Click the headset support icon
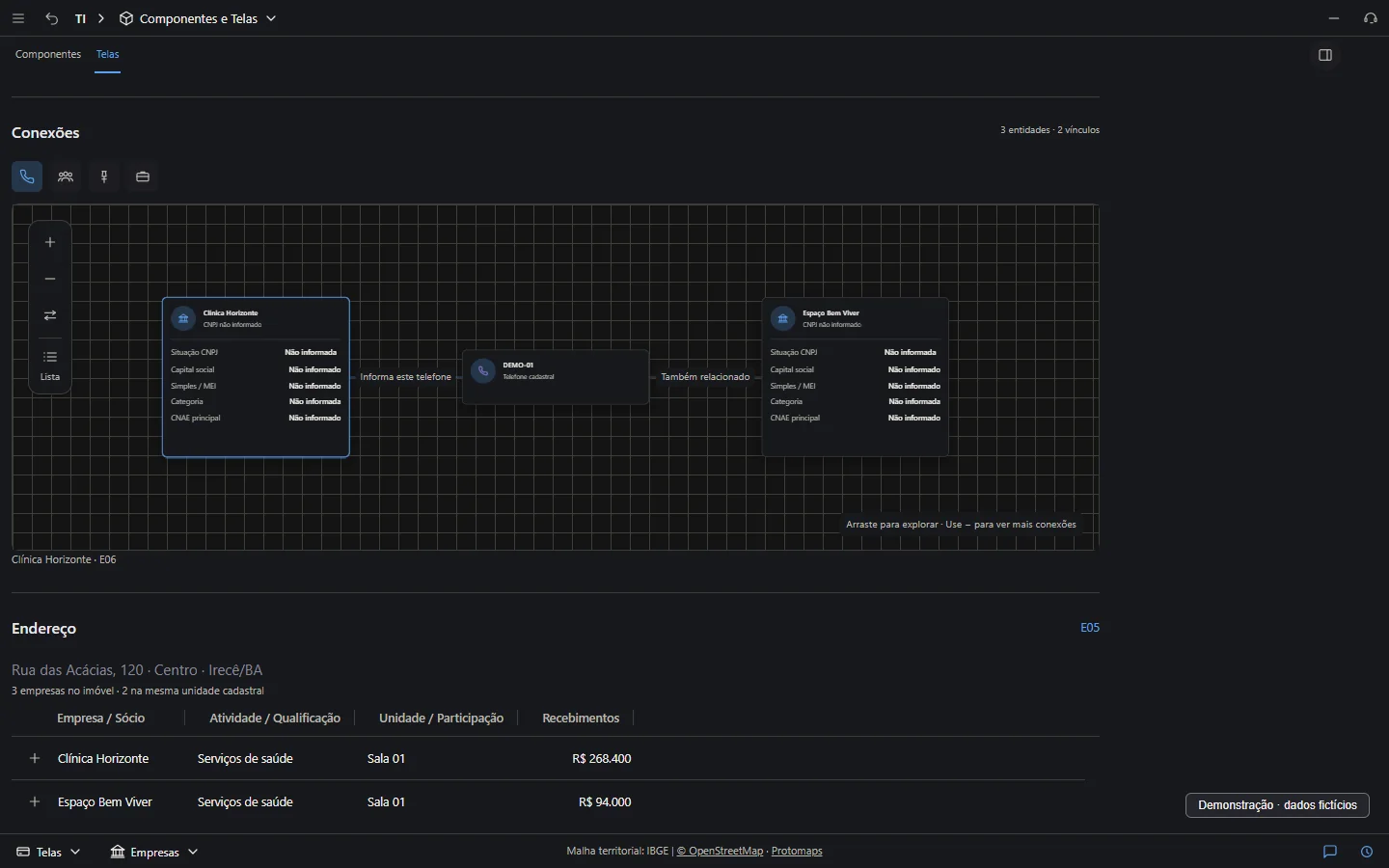The width and height of the screenshot is (1389, 868). [1371, 18]
